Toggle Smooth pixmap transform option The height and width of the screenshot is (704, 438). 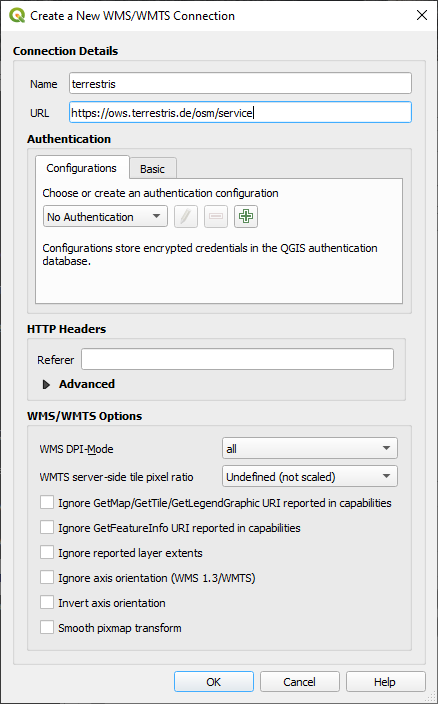[47, 628]
